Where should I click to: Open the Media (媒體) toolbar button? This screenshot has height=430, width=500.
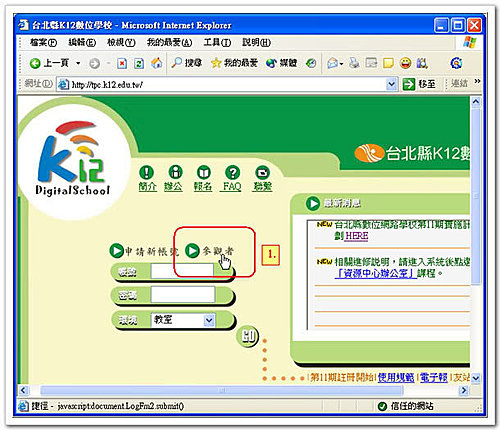coord(281,63)
